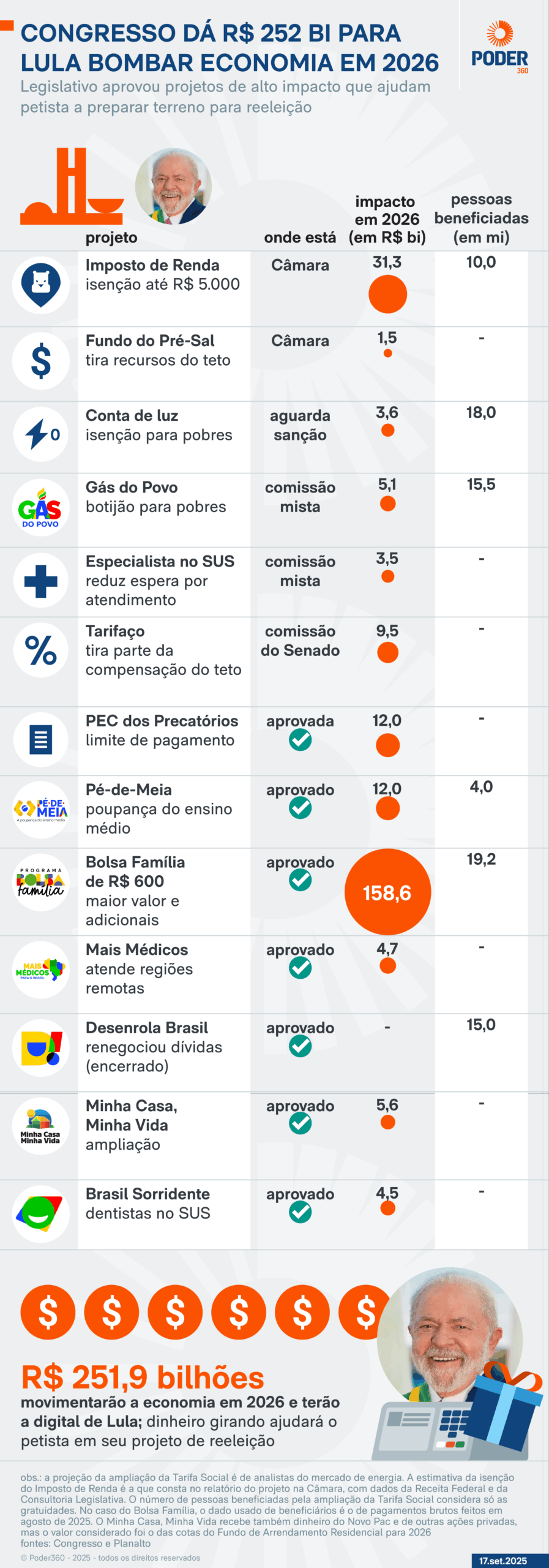This screenshot has height=1568, width=549.
Task: Click the Mais Médicos approved checkmark
Action: [300, 968]
